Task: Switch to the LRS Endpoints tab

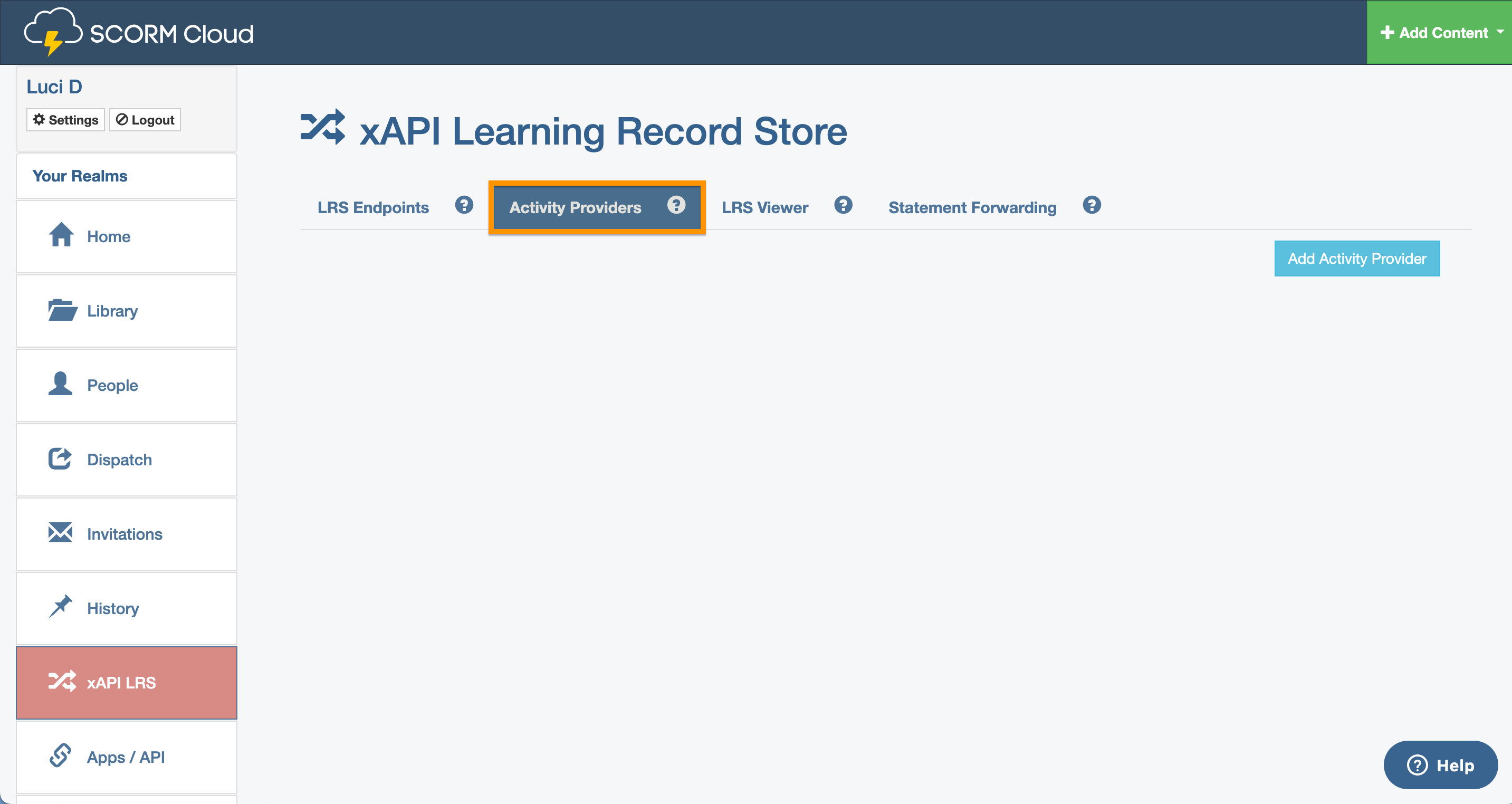Action: pos(372,207)
